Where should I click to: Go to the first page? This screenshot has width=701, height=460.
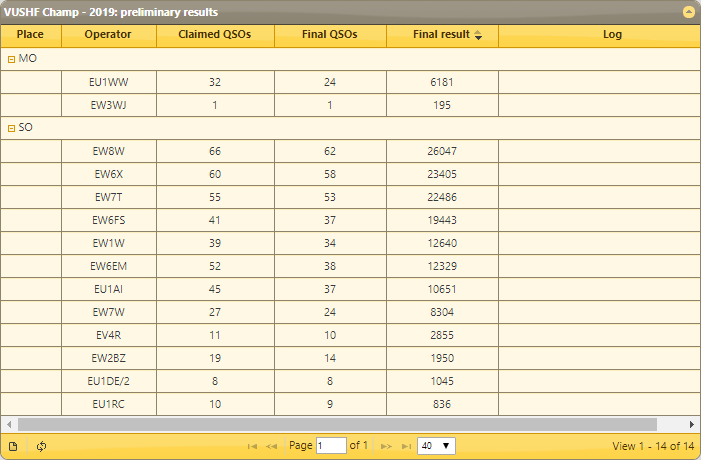pyautogui.click(x=252, y=446)
